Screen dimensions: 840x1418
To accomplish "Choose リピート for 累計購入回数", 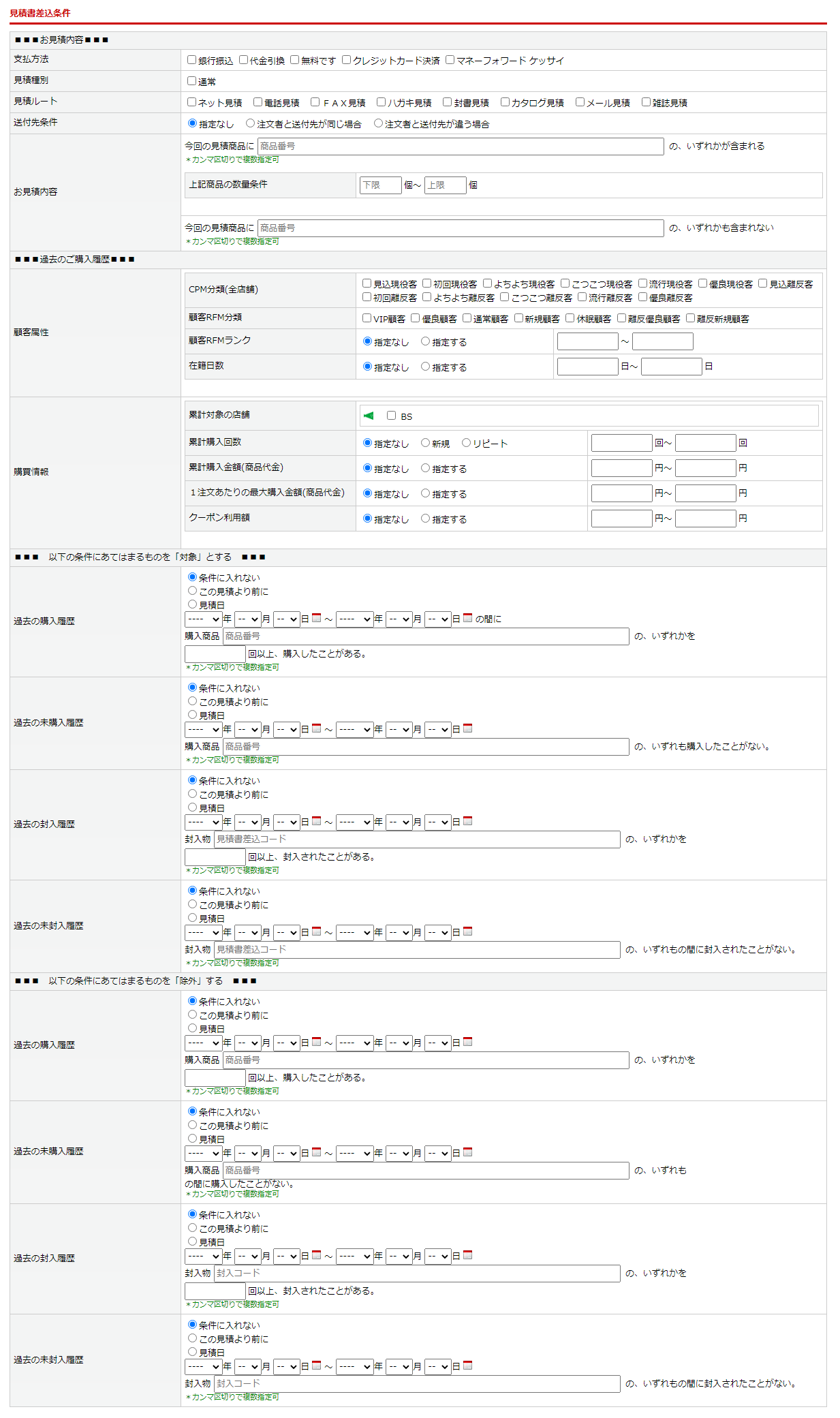I will pos(467,443).
